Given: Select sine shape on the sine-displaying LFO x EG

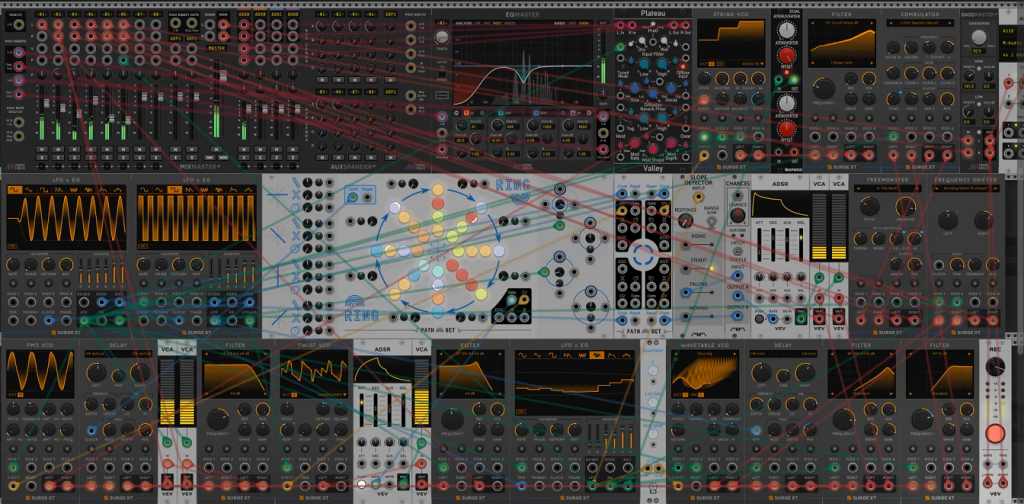Looking at the screenshot, I should pyautogui.click(x=14, y=189).
